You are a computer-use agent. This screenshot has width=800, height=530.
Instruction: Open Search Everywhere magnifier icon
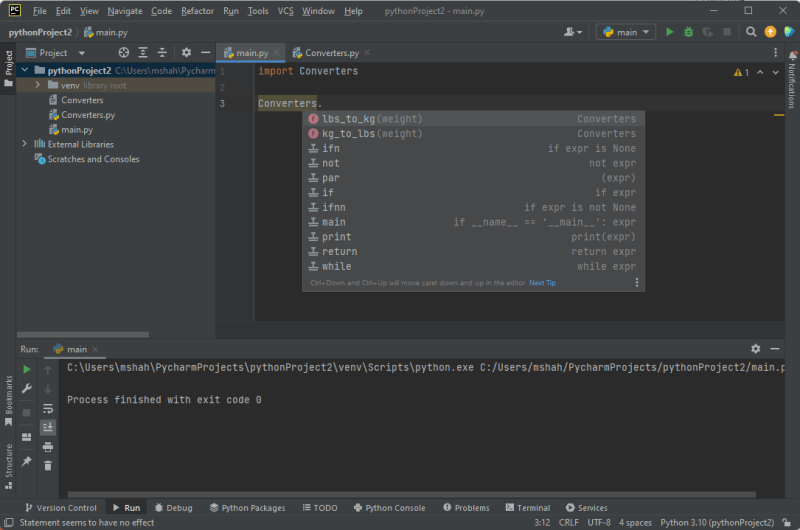pos(751,32)
